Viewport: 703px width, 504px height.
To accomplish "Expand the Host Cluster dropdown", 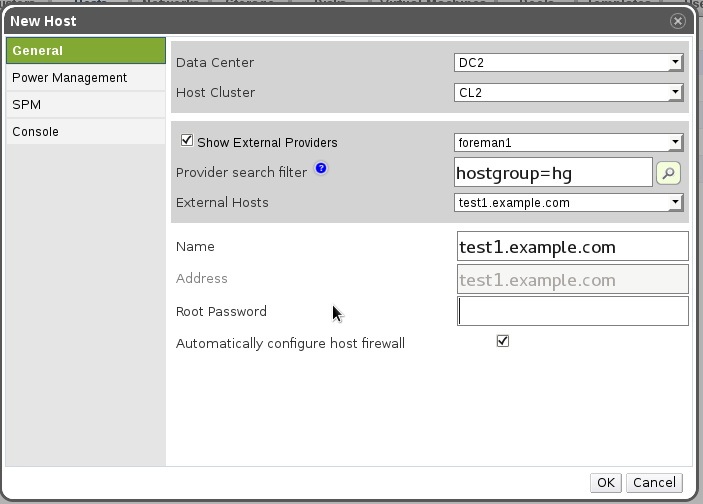I will point(567,93).
